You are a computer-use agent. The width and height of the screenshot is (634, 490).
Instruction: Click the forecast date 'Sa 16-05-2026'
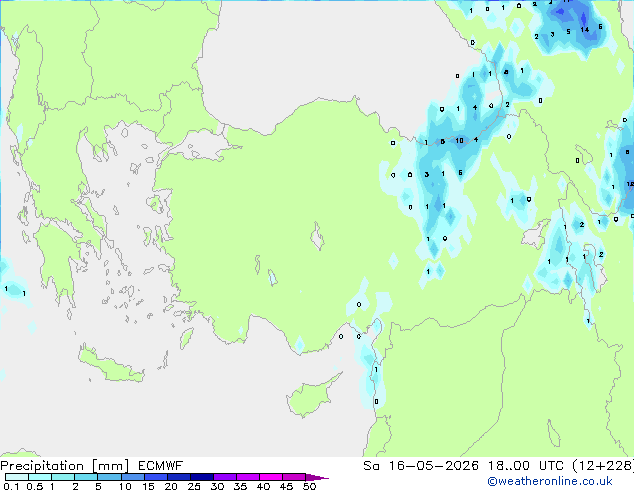[421, 466]
